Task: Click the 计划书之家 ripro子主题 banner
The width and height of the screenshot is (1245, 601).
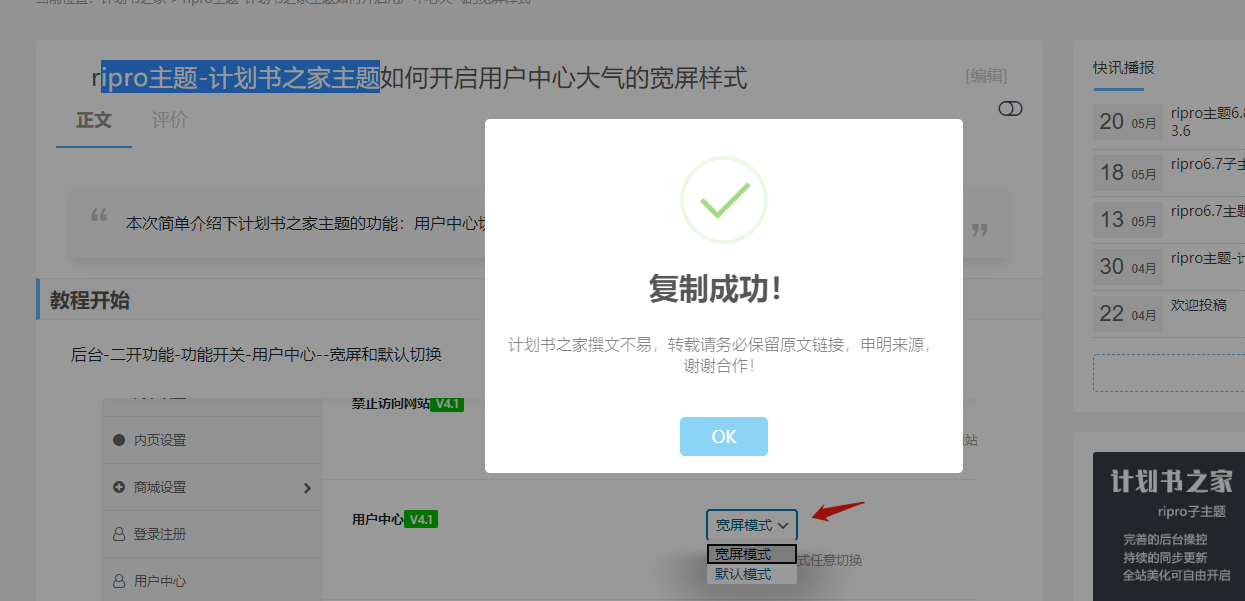Action: point(1169,526)
